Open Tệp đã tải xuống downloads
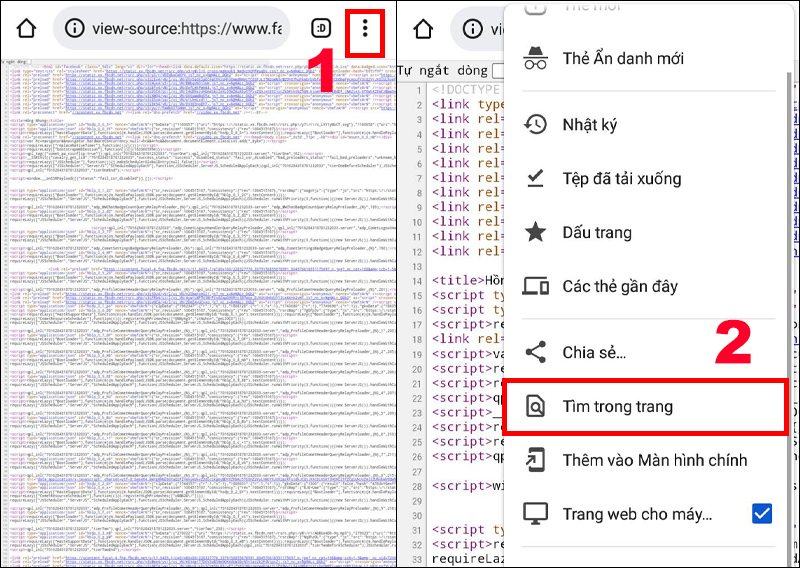Image resolution: width=800 pixels, height=568 pixels. coord(621,179)
